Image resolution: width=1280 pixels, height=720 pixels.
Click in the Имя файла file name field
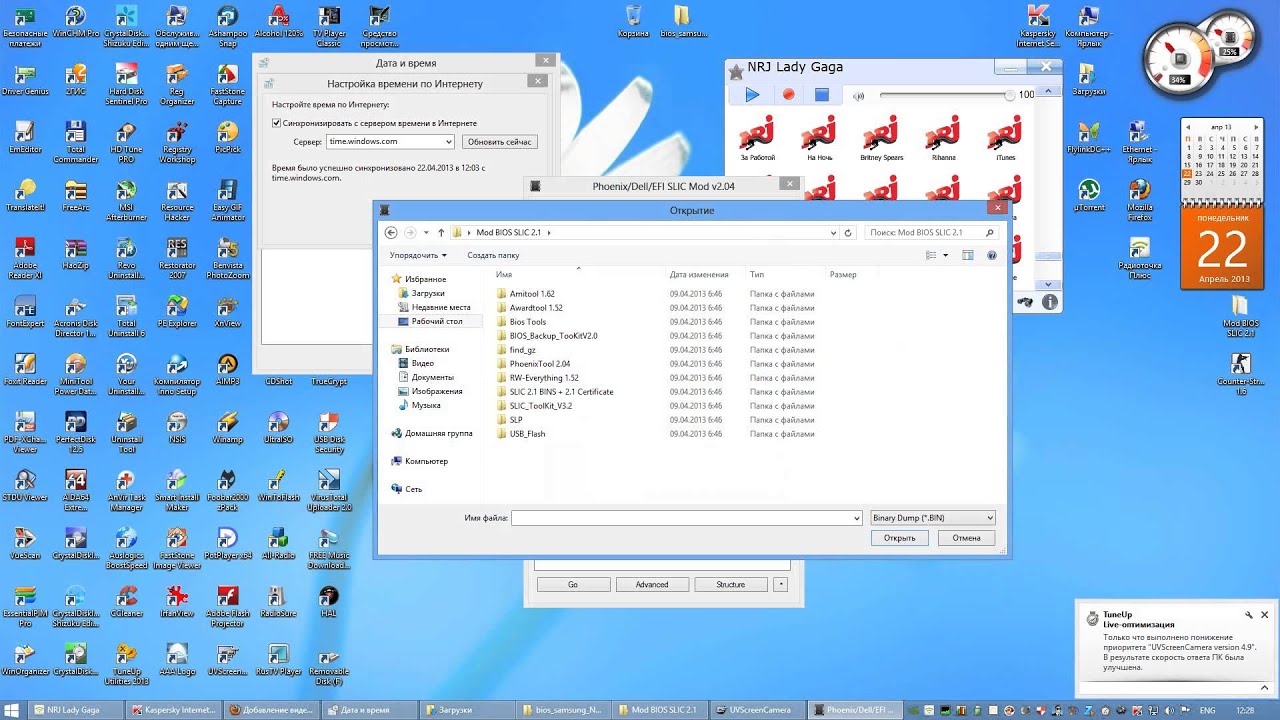686,518
